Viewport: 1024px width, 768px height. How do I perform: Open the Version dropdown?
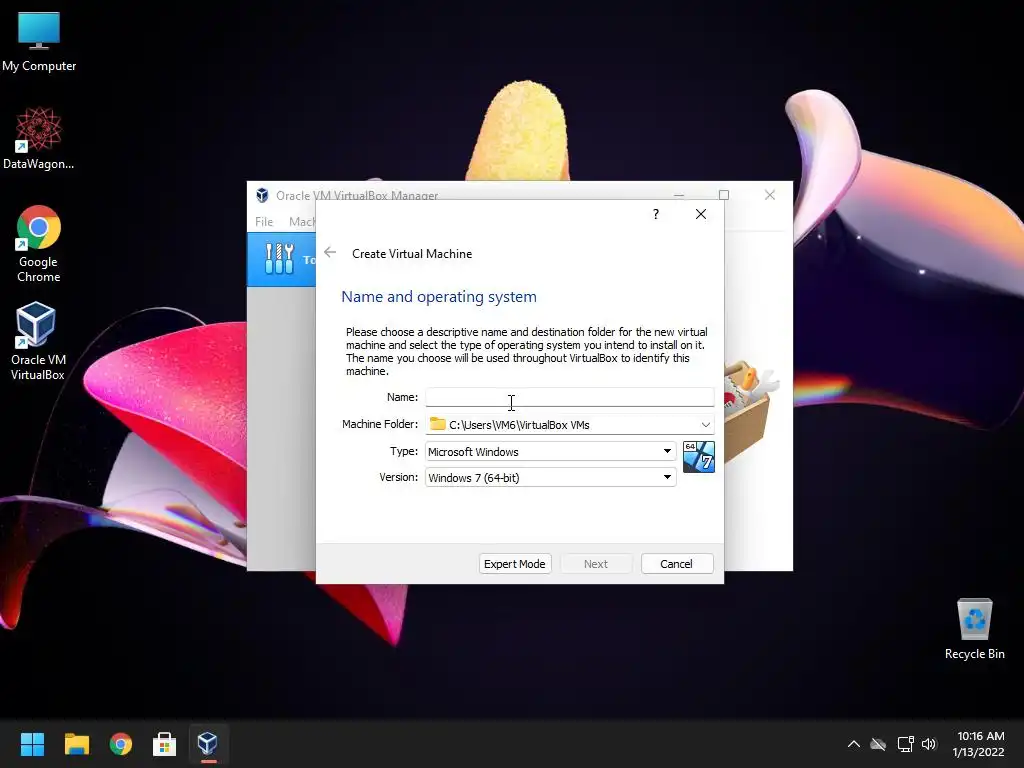click(x=551, y=477)
